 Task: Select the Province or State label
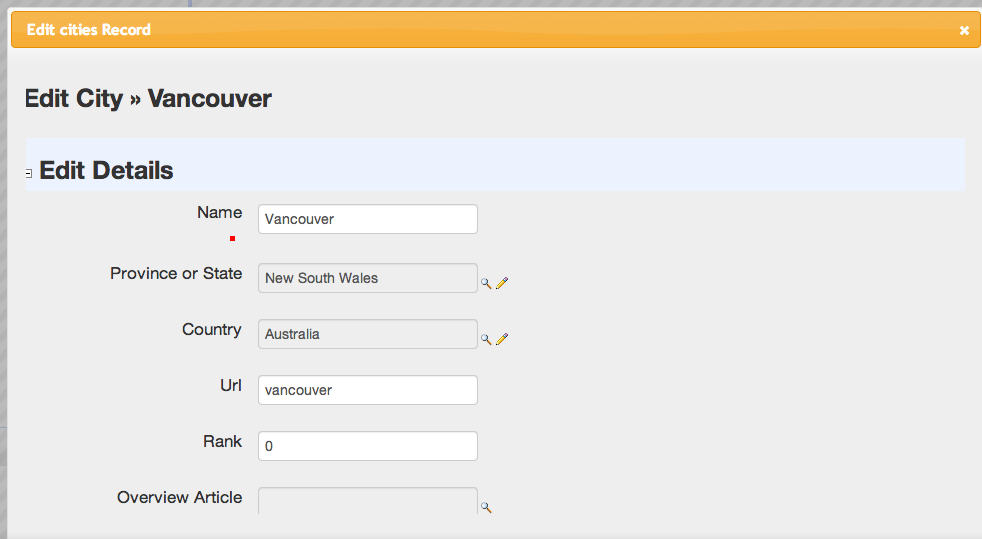176,274
